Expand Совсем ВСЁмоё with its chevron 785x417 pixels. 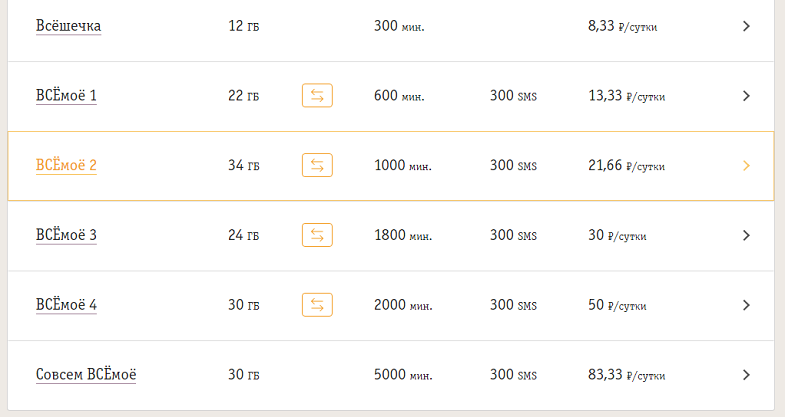coord(746,374)
